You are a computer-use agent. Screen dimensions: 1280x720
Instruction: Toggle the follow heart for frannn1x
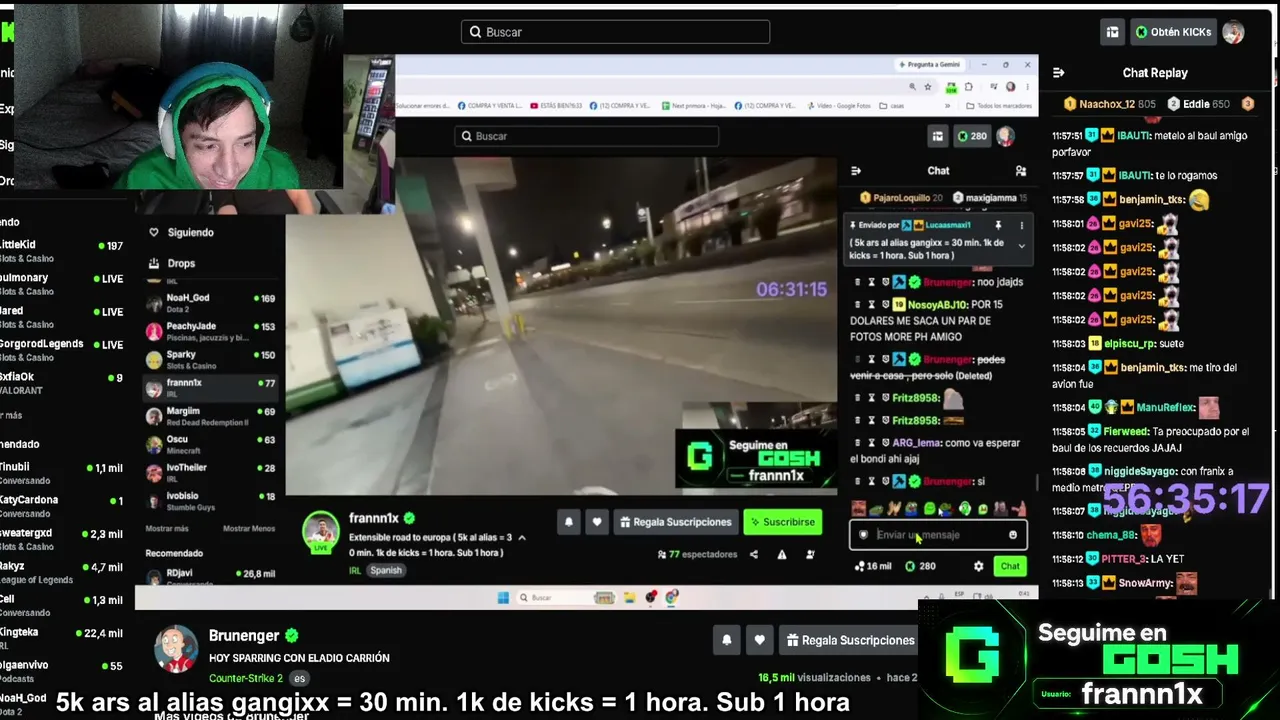point(597,522)
